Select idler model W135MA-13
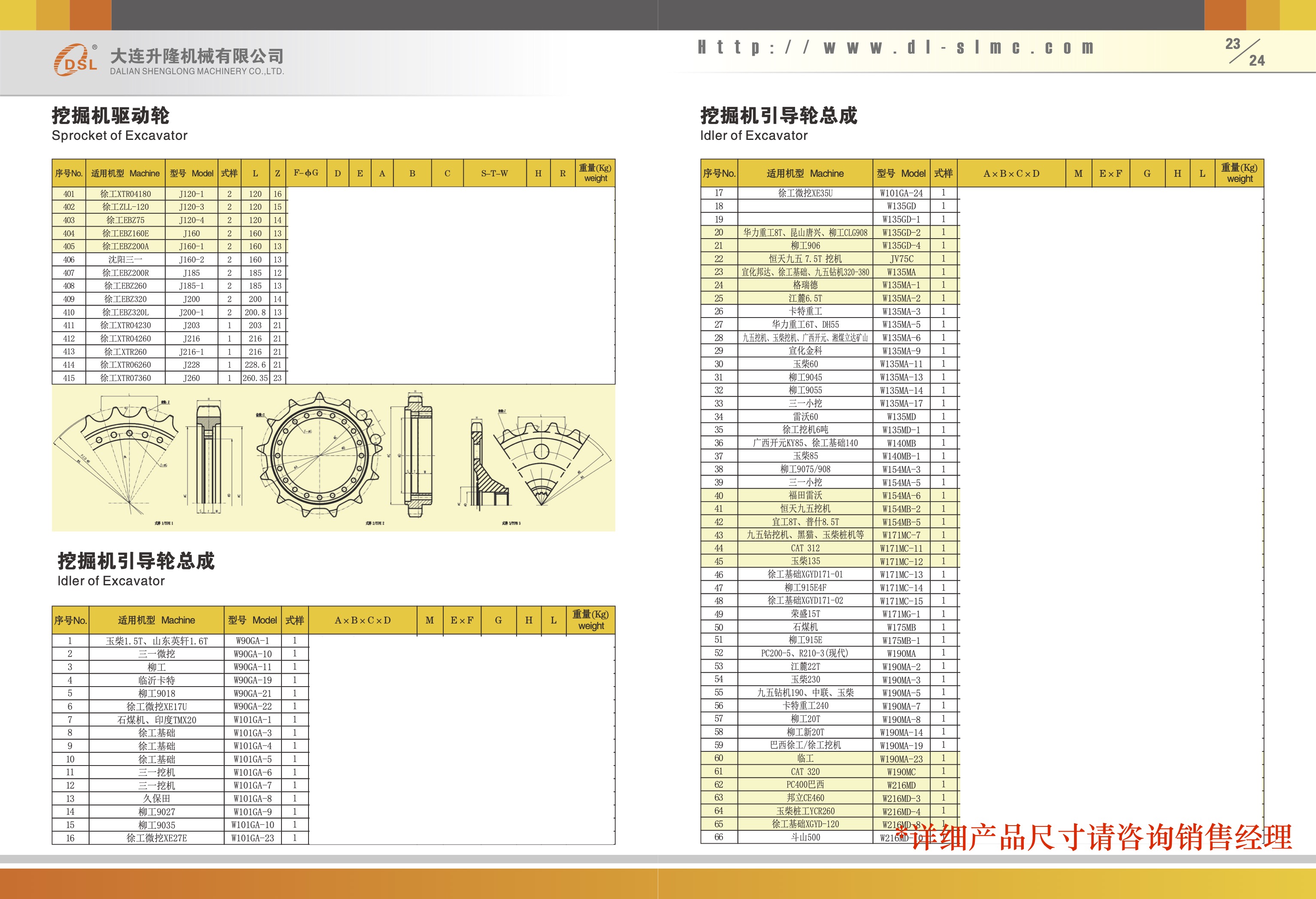Viewport: 1316px width, 899px height. pos(901,377)
